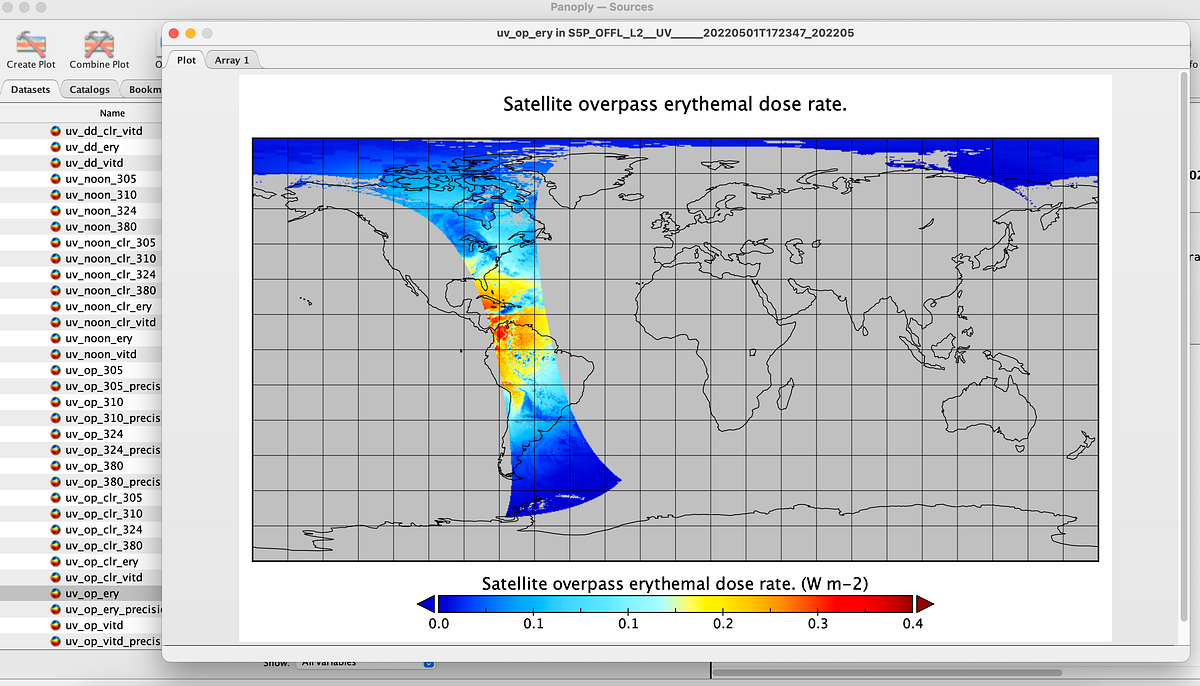Click the variable icon beside uv_dd_vitd

click(x=54, y=162)
